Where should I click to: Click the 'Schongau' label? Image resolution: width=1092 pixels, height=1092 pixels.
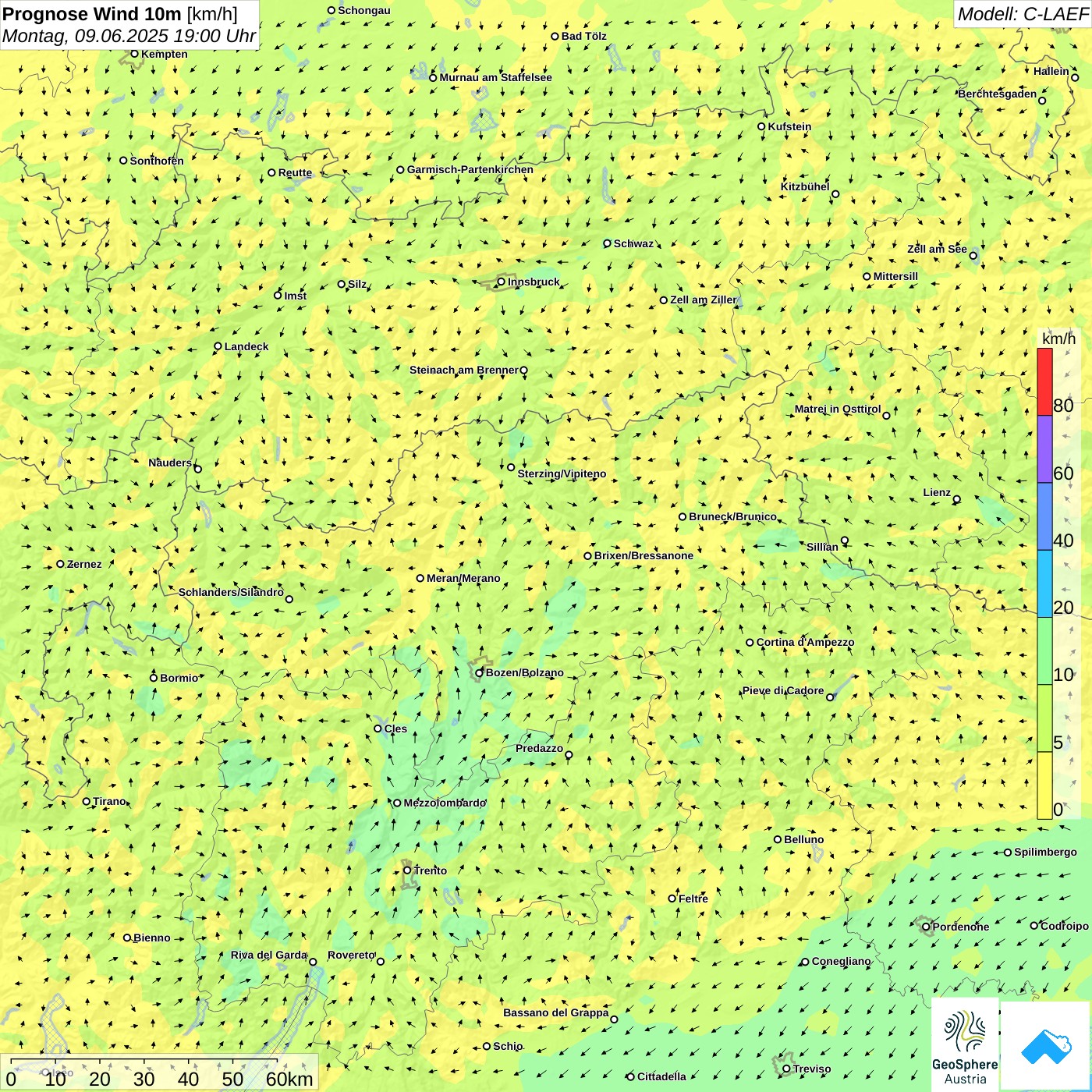[x=364, y=10]
